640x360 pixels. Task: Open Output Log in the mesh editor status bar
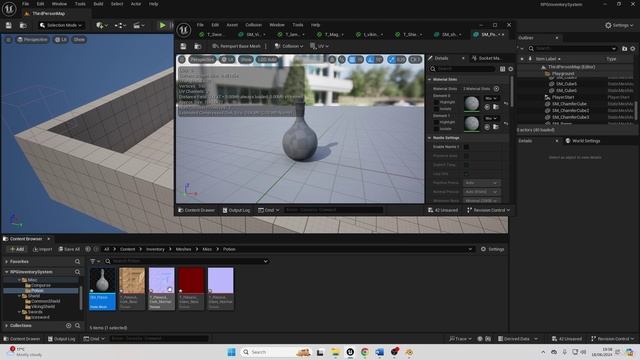click(236, 210)
